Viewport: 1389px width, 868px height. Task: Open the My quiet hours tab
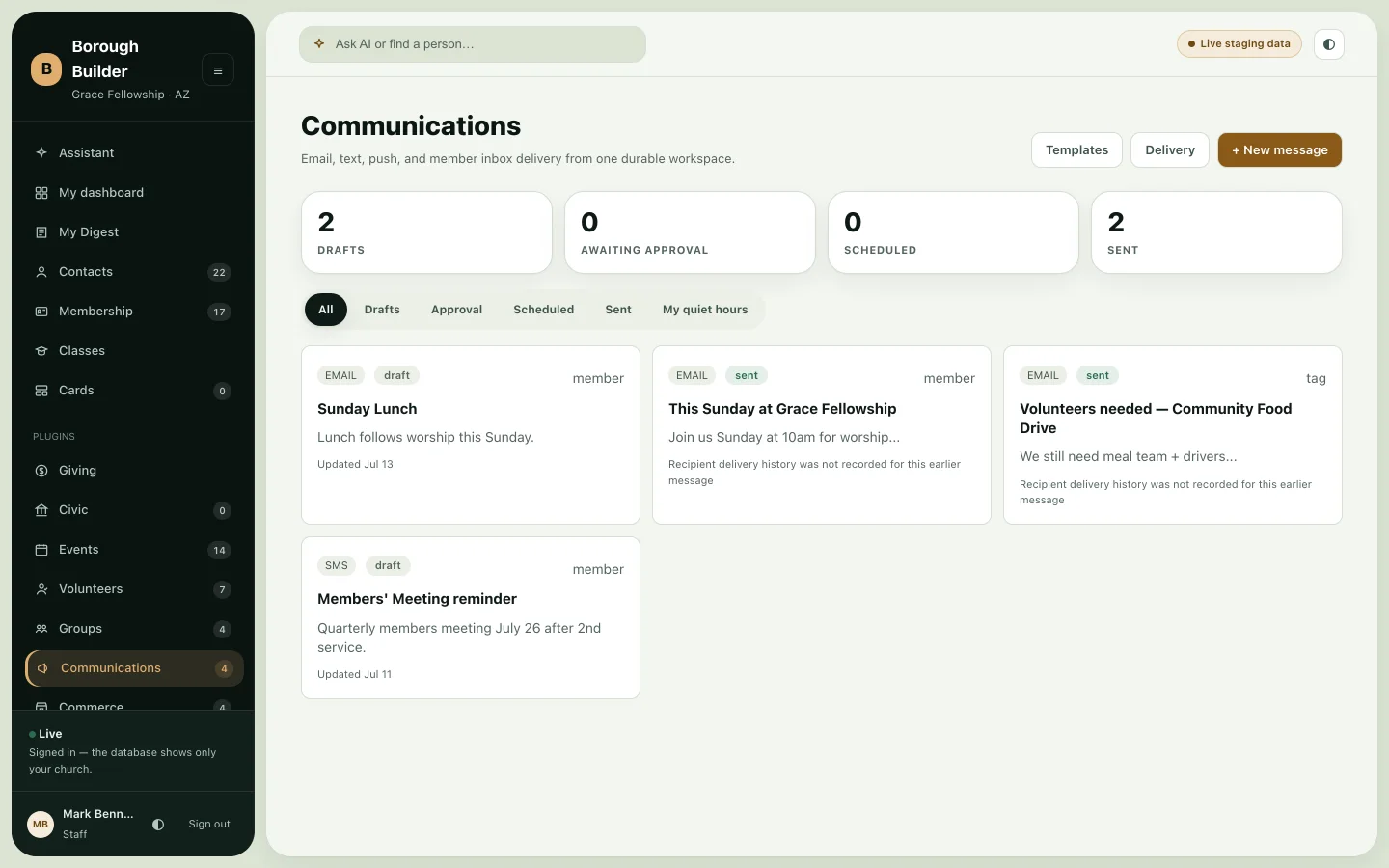pos(705,310)
